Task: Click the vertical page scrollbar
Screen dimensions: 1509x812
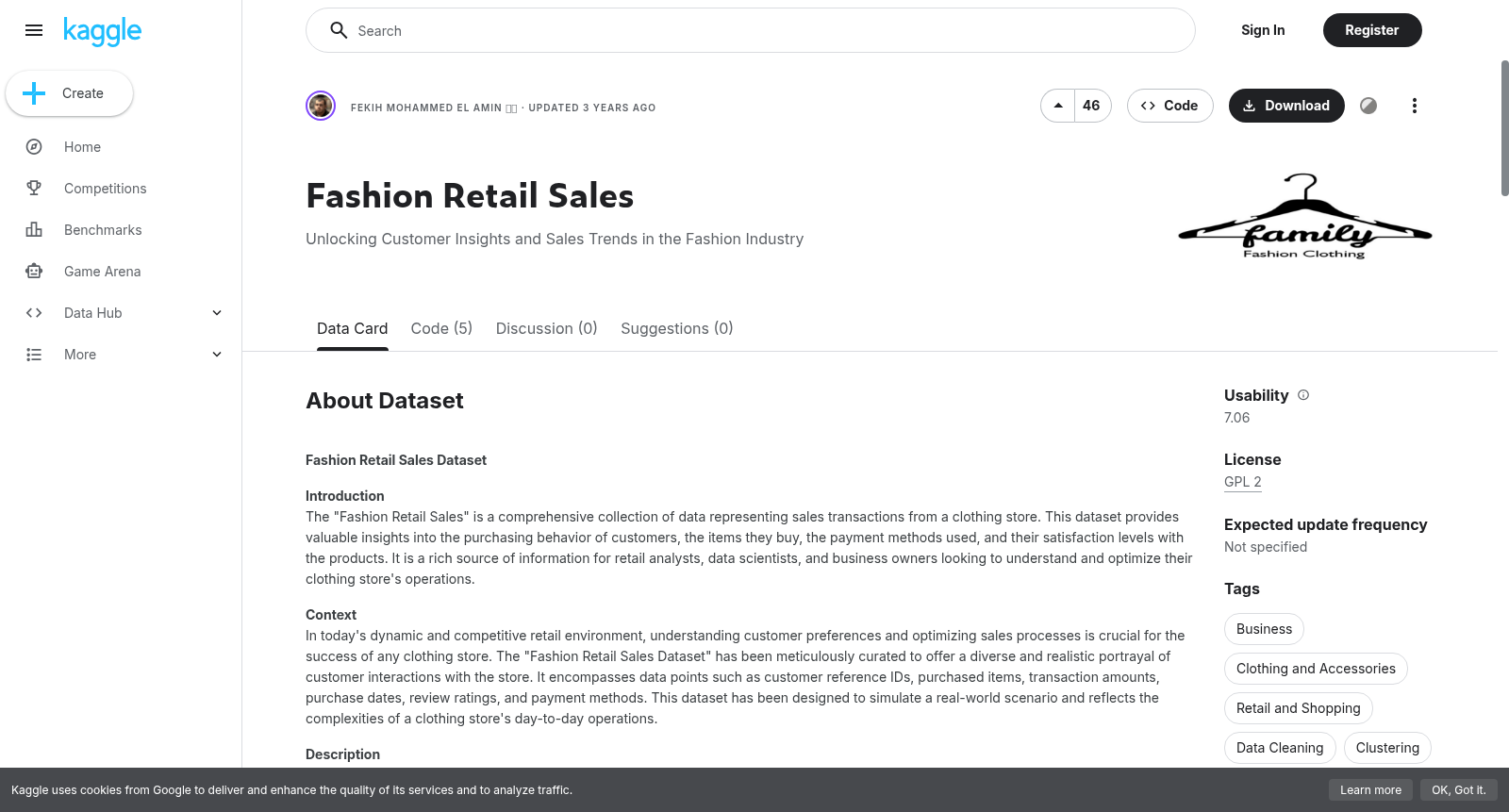Action: [1504, 128]
